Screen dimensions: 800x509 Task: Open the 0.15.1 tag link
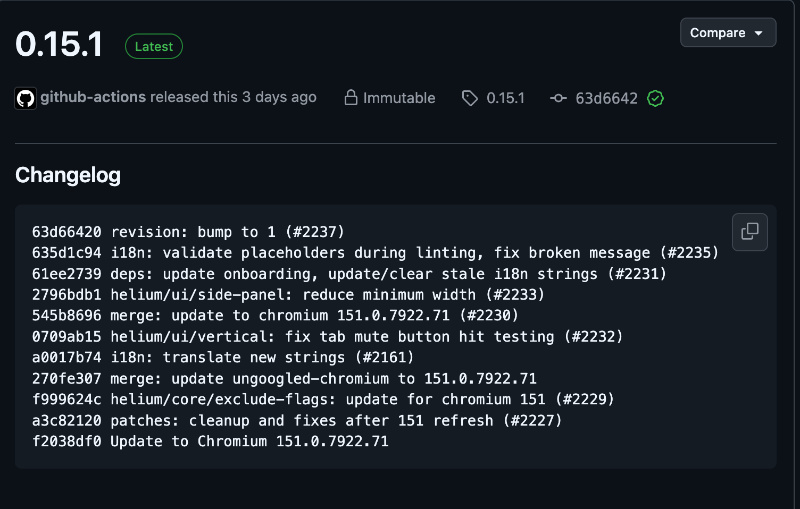[505, 98]
